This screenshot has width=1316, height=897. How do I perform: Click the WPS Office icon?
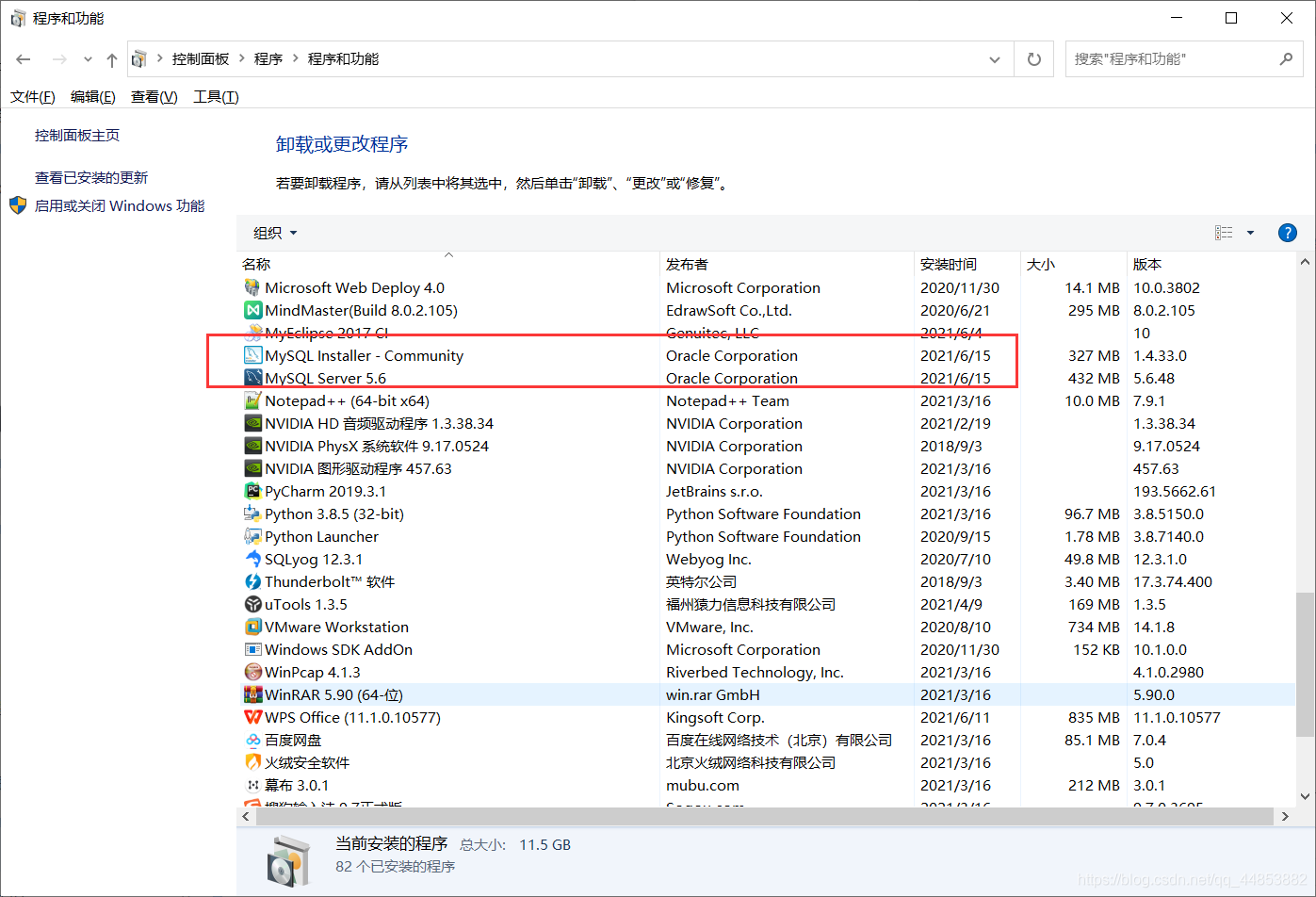[252, 717]
